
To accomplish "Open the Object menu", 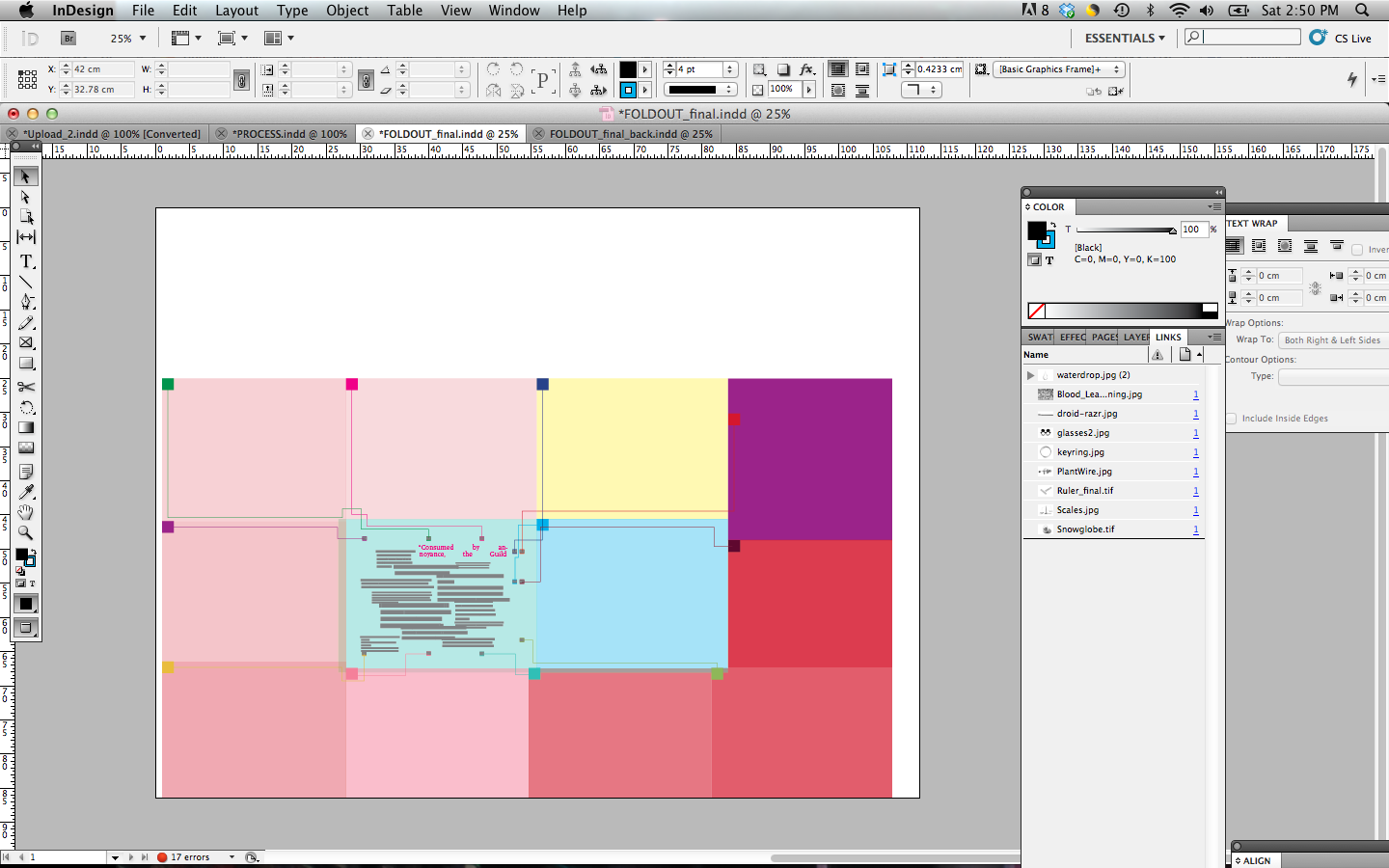I will [x=346, y=11].
